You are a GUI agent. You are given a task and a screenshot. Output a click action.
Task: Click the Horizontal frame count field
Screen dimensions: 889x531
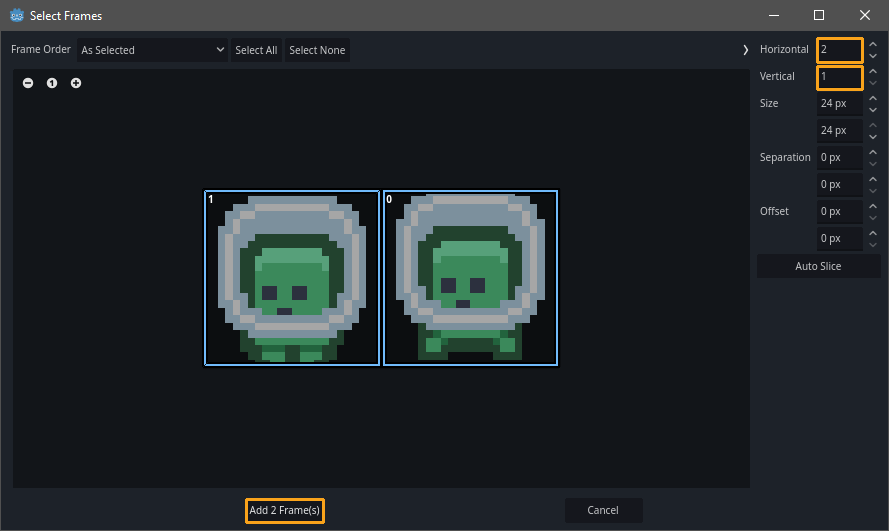838,50
